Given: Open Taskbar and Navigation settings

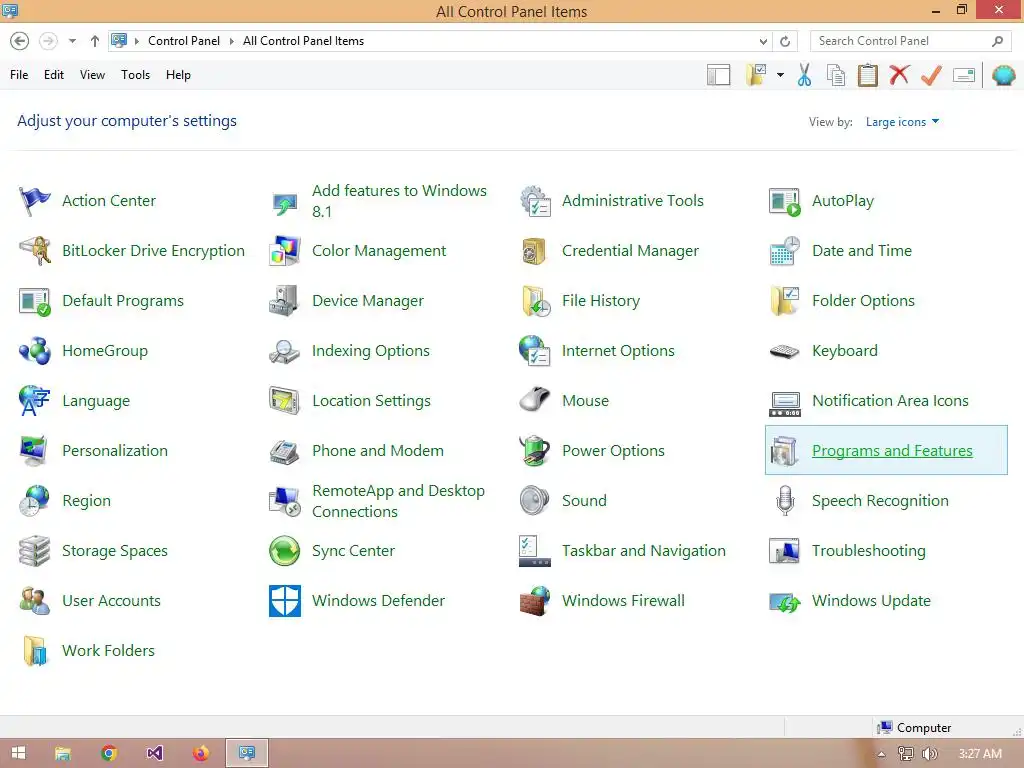Looking at the screenshot, I should click(x=643, y=551).
